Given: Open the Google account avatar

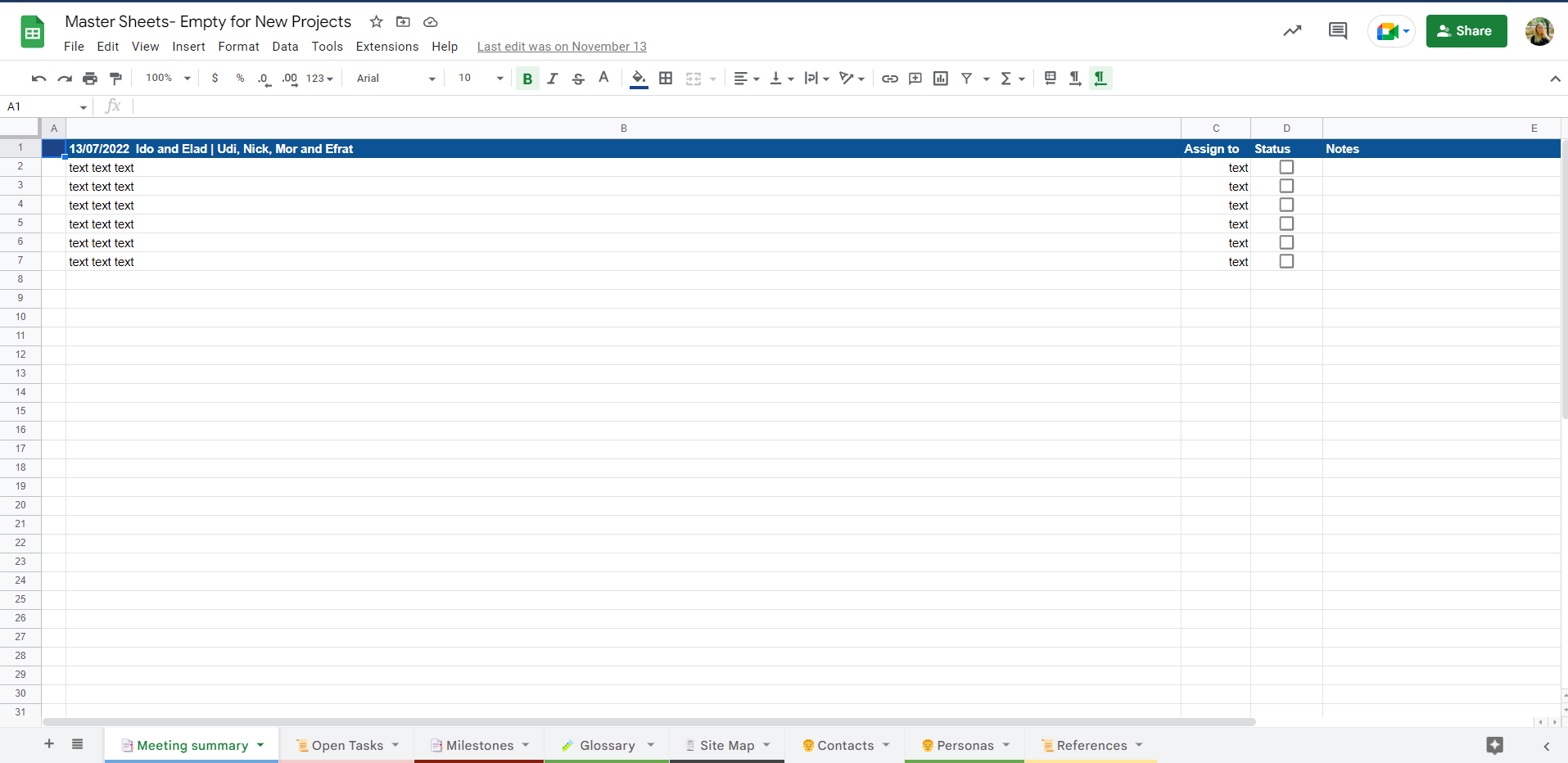Looking at the screenshot, I should [1539, 31].
